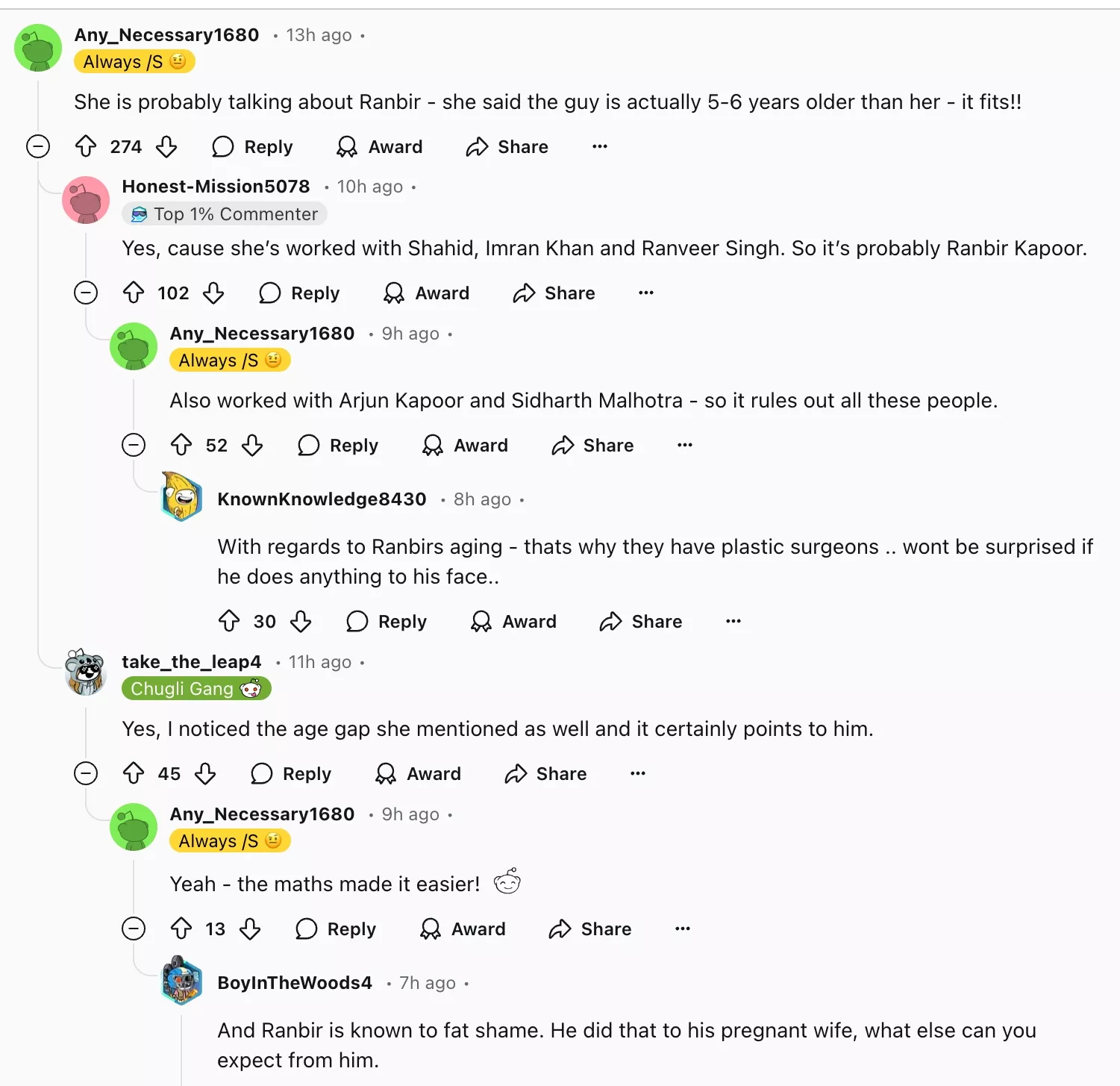Screen dimensions: 1120x1086
Task: Upvote KnownKnowledge8430's plastic surgeons comment
Action: point(229,621)
